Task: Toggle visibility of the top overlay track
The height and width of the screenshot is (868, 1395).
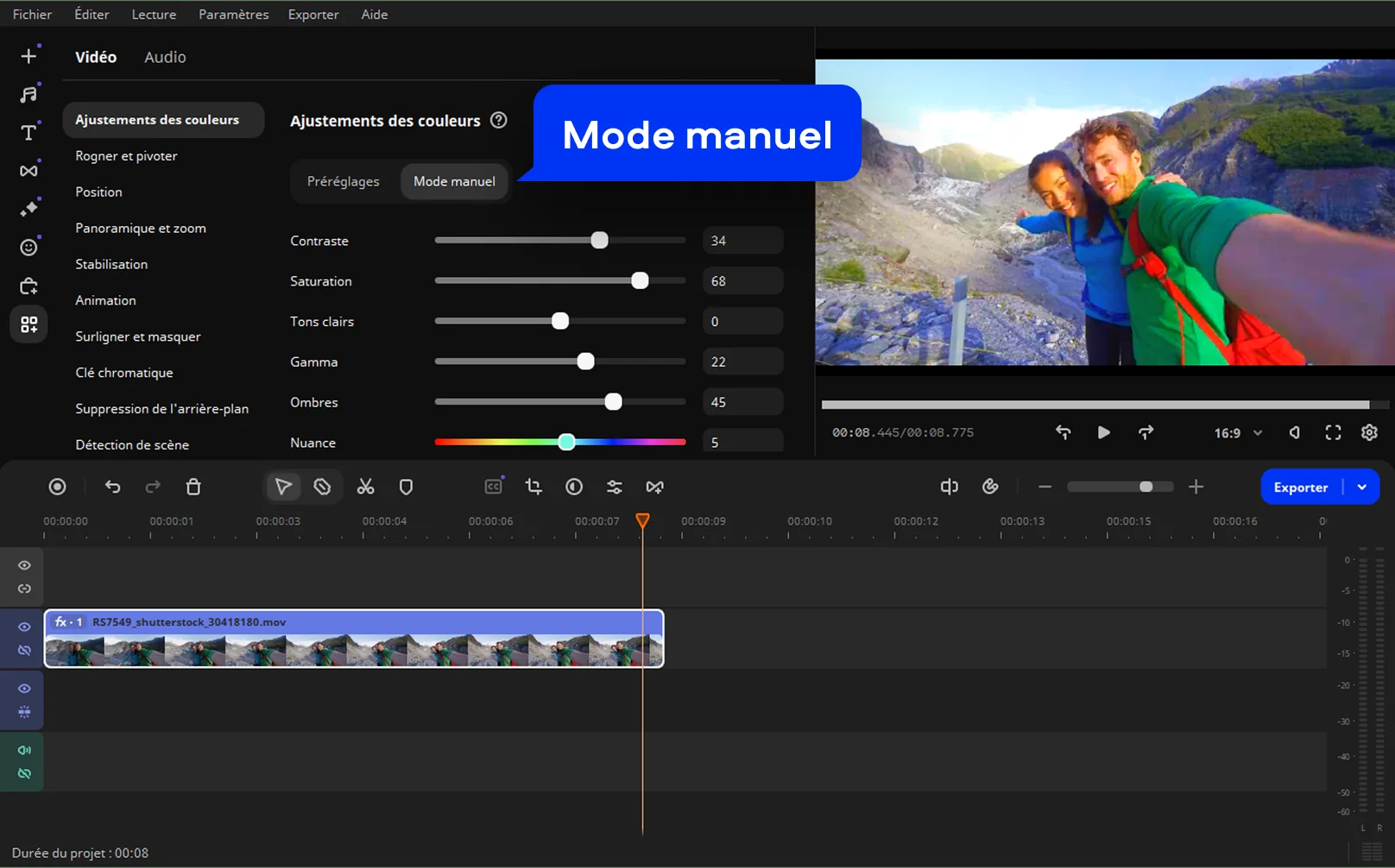Action: pos(24,565)
